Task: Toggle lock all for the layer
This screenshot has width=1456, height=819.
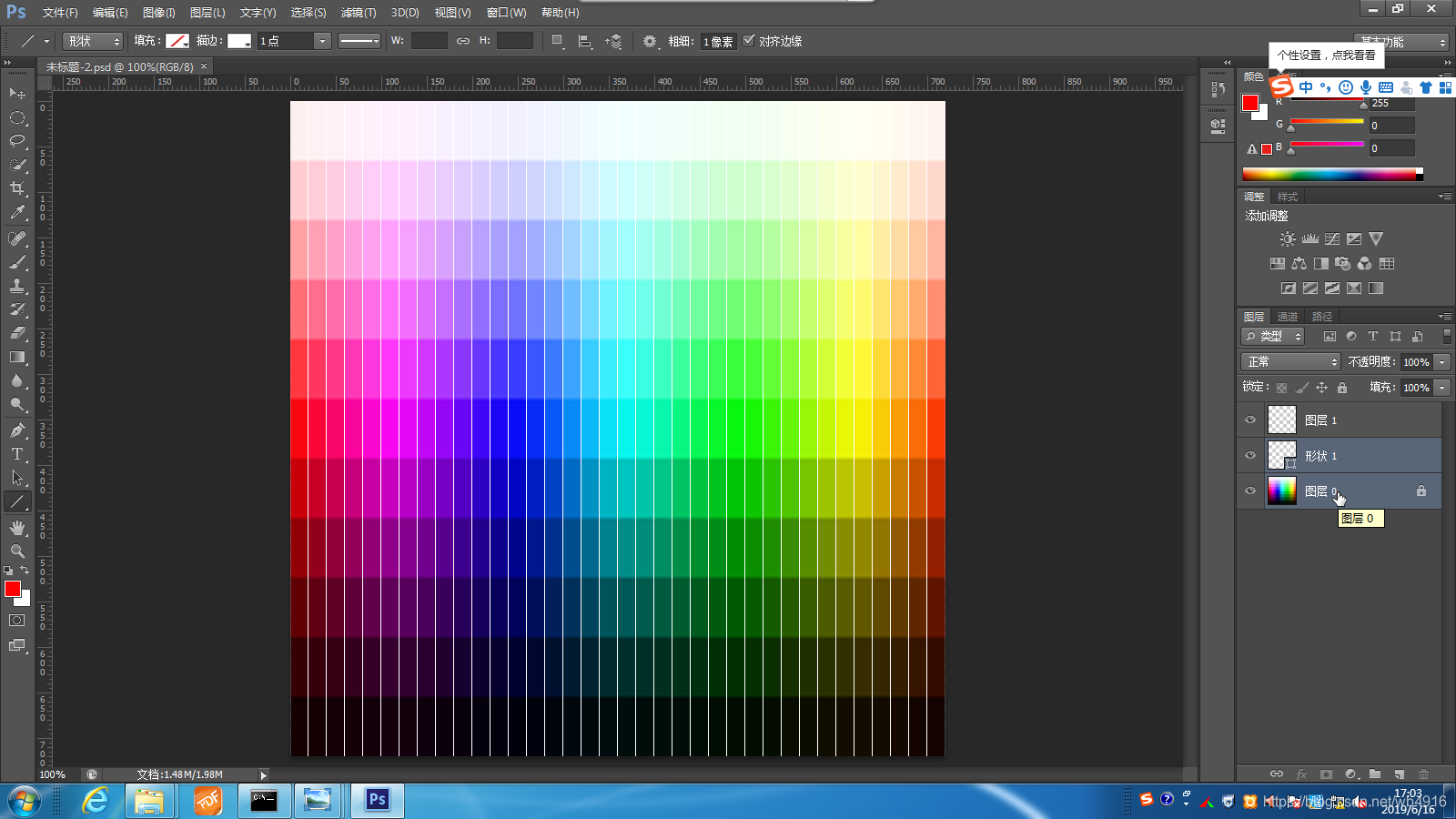Action: (1342, 388)
